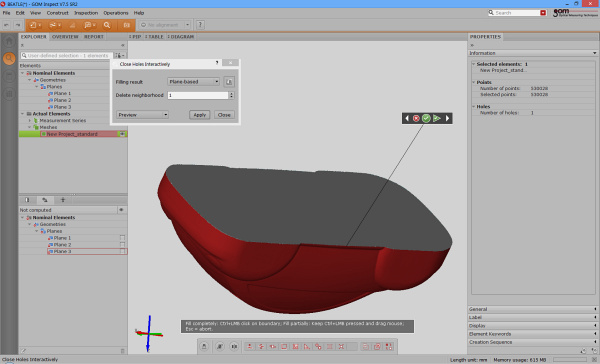Click the question mark help toolbar button
Screen dimensions: 600x364
[200, 25]
